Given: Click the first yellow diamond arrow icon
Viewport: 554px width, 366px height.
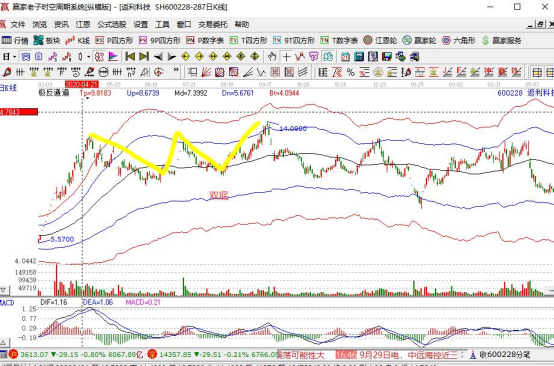Looking at the screenshot, I should pyautogui.click(x=185, y=57).
